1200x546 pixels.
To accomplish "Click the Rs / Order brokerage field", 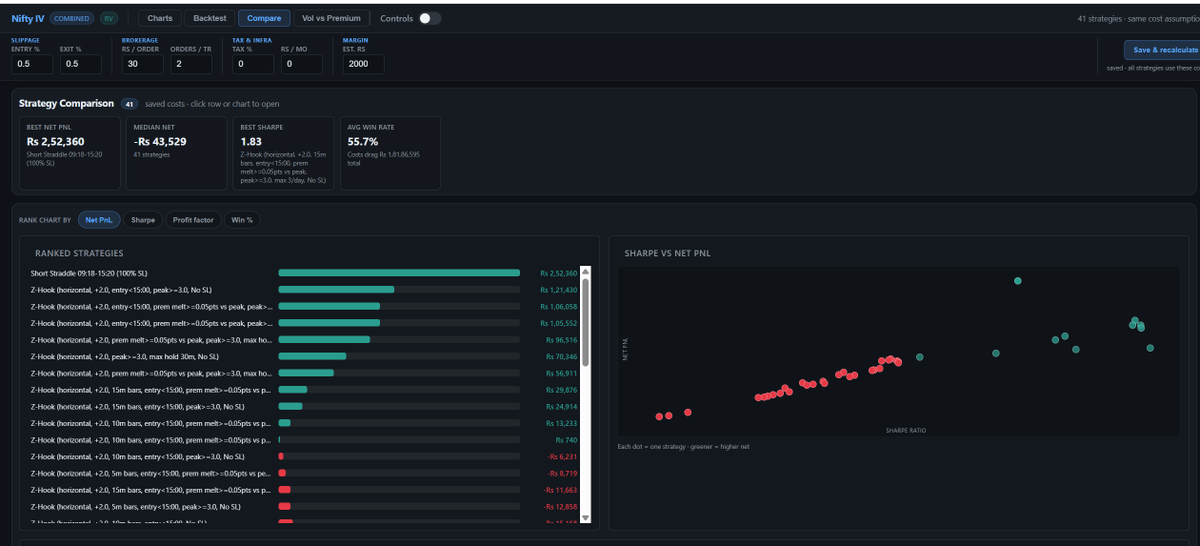I will click(142, 64).
